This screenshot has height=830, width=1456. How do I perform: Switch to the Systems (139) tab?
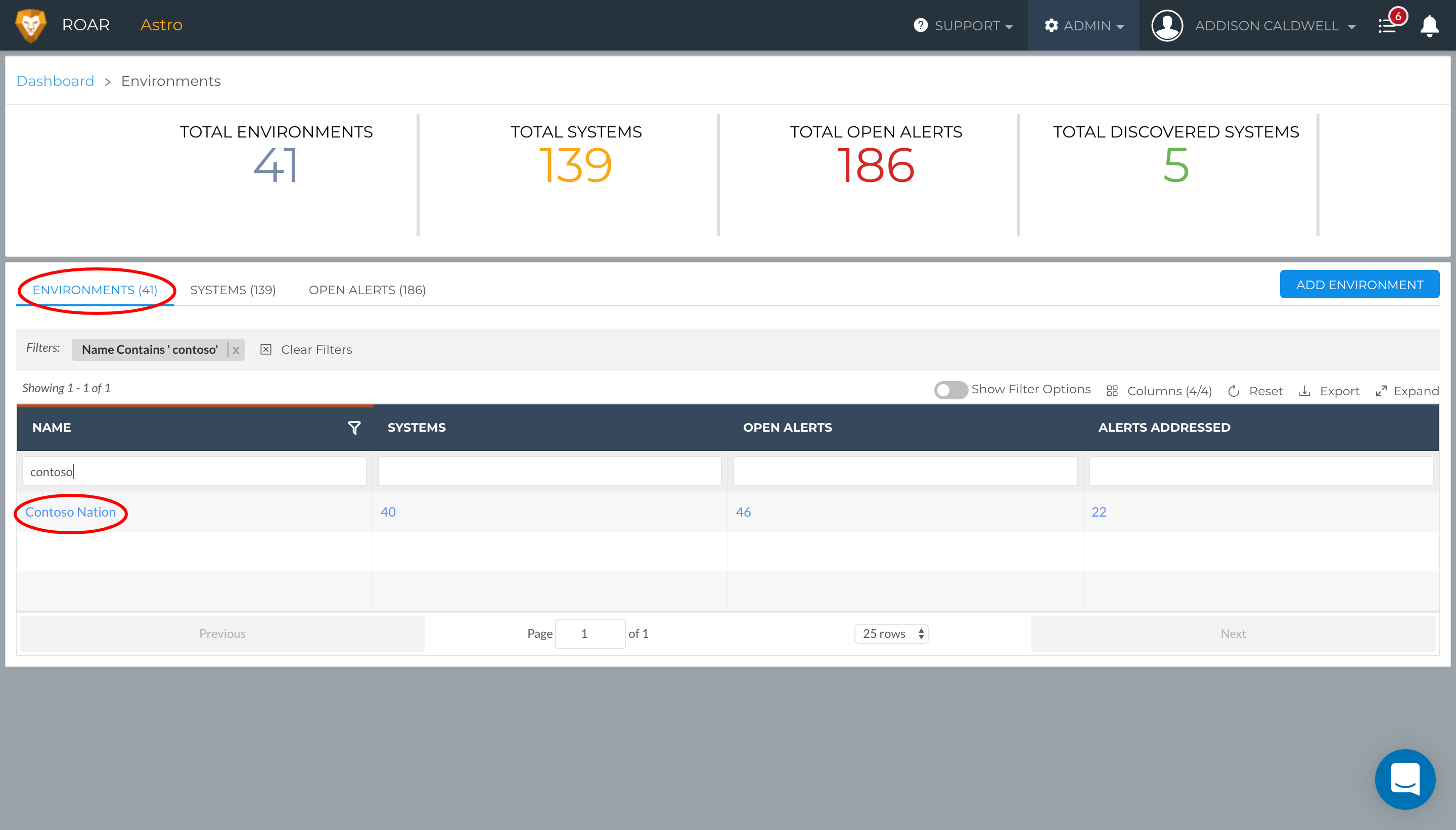tap(233, 290)
